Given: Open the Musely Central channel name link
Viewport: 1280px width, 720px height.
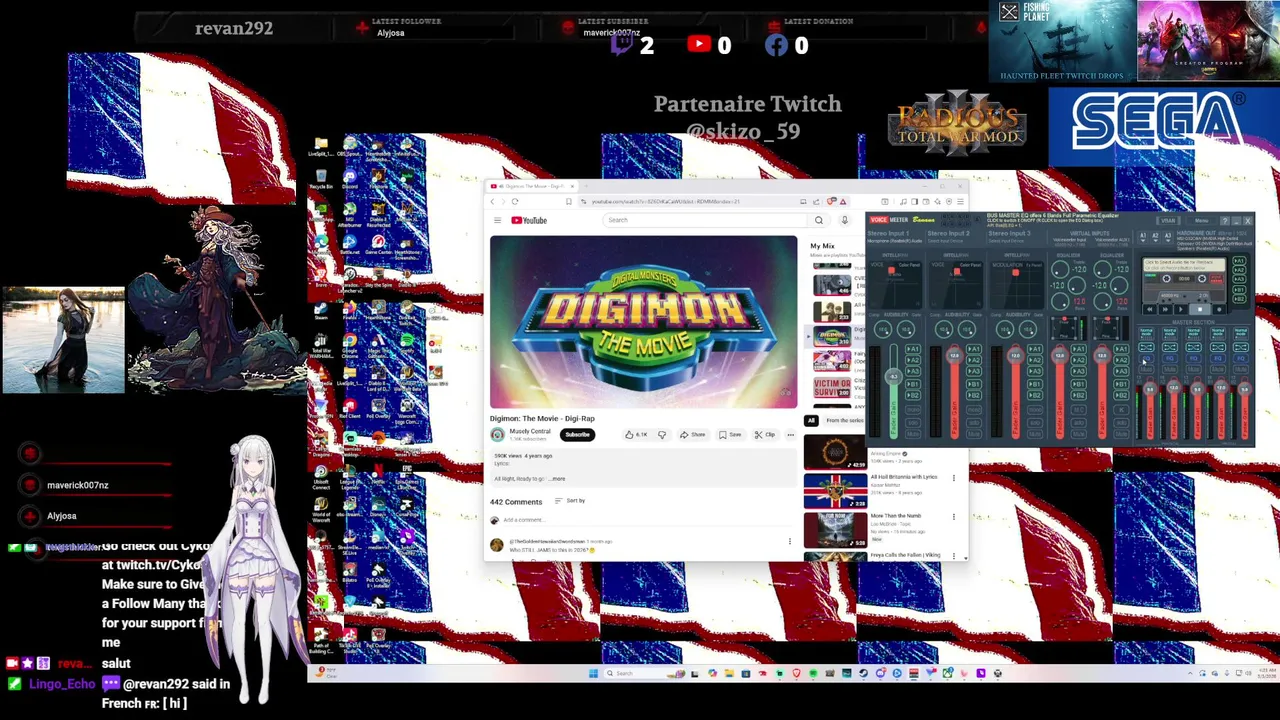Looking at the screenshot, I should coord(530,431).
